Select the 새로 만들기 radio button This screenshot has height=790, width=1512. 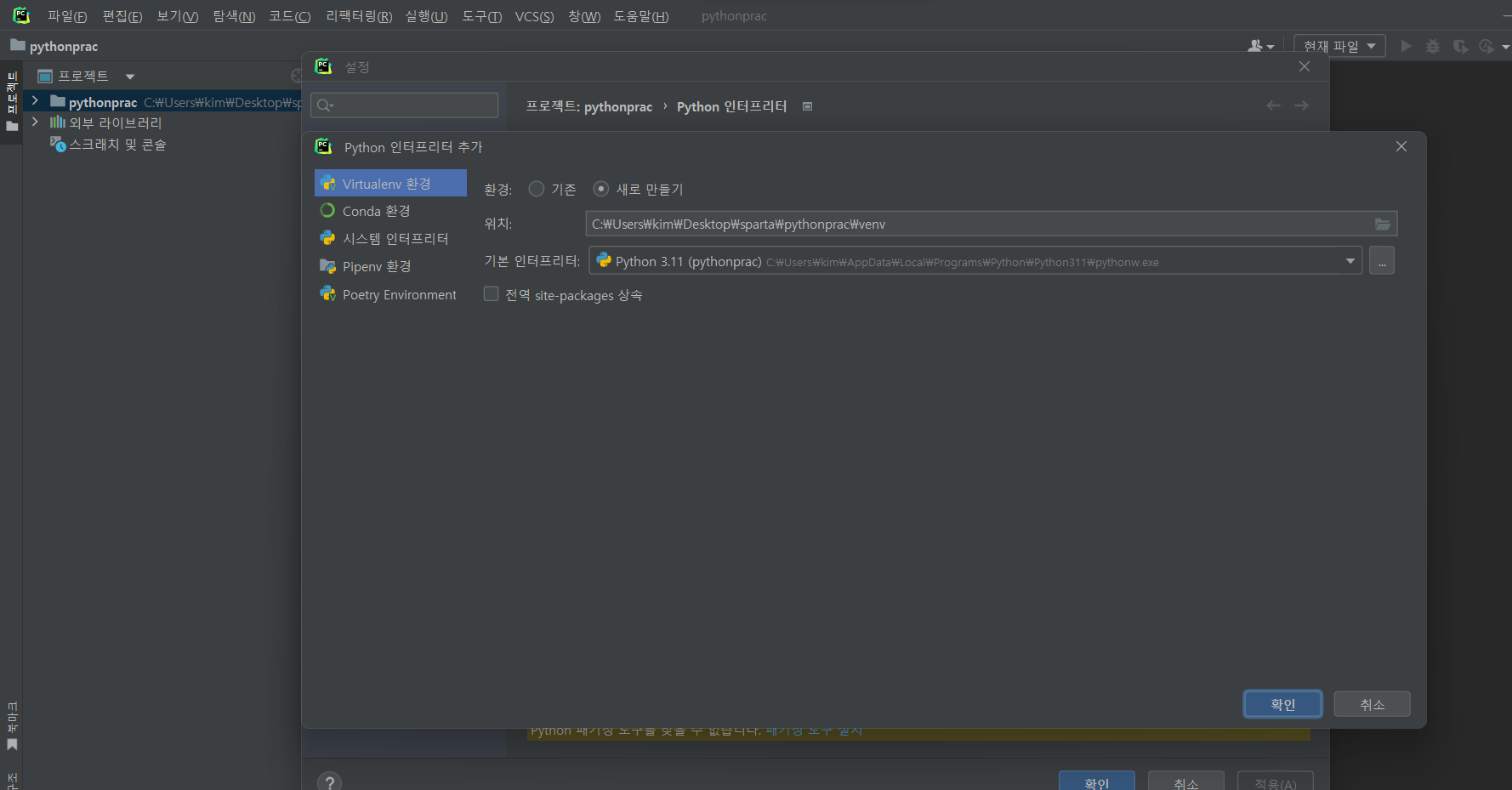[601, 189]
